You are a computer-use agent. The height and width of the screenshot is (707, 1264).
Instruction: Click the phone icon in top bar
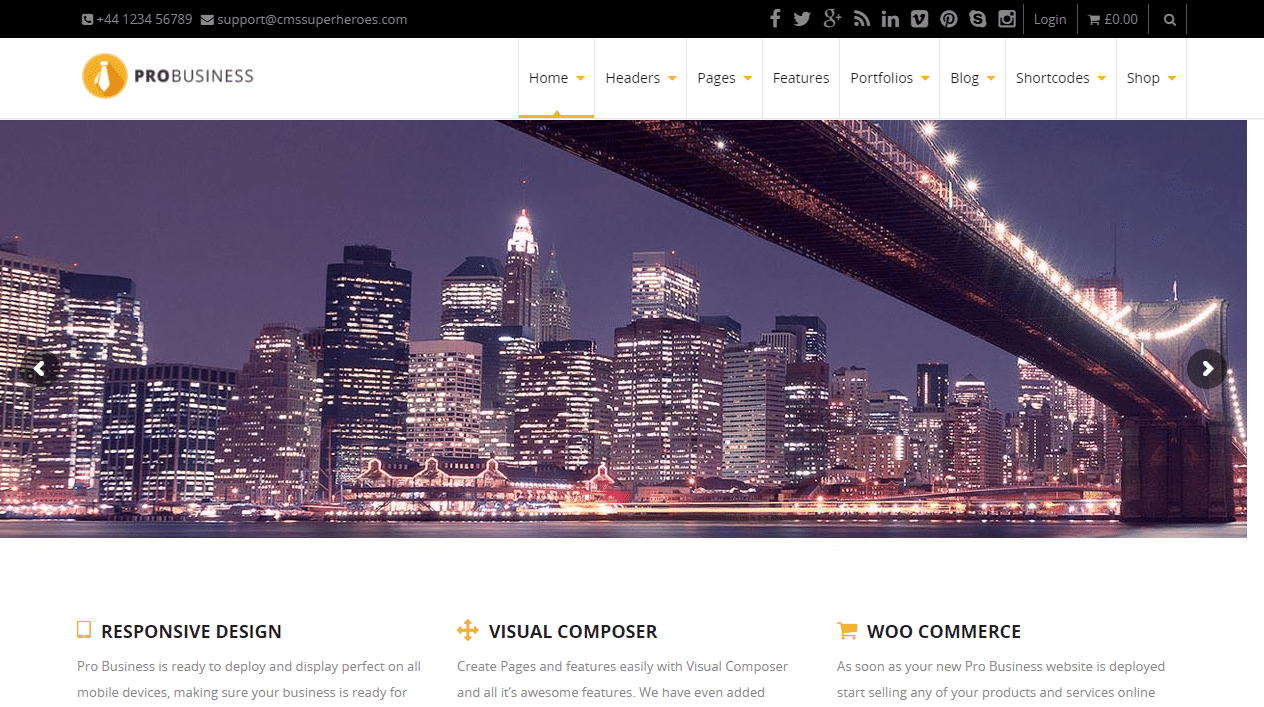coord(87,19)
